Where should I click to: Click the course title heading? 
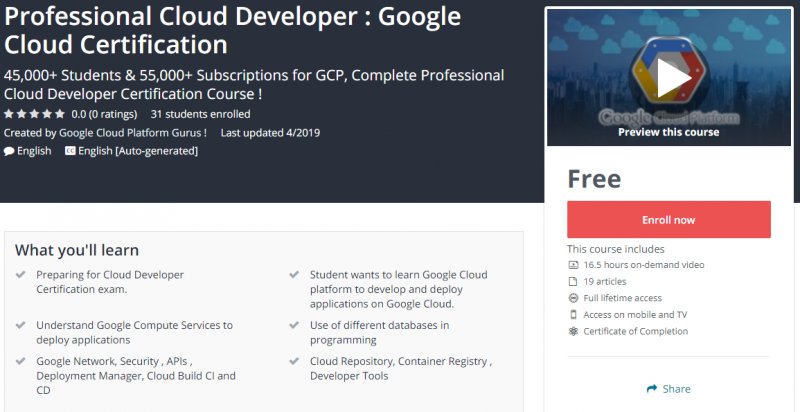point(232,30)
